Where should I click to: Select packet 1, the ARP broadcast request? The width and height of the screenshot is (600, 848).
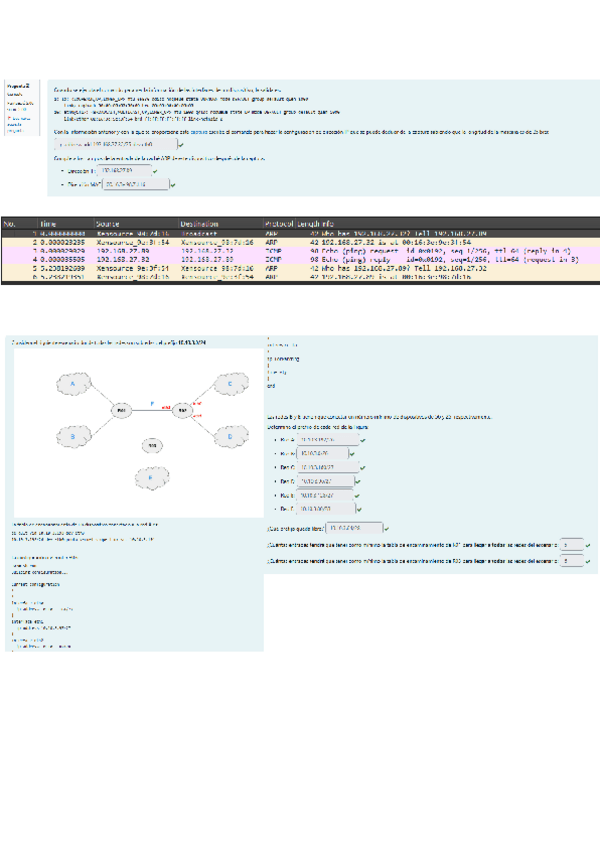(x=300, y=234)
